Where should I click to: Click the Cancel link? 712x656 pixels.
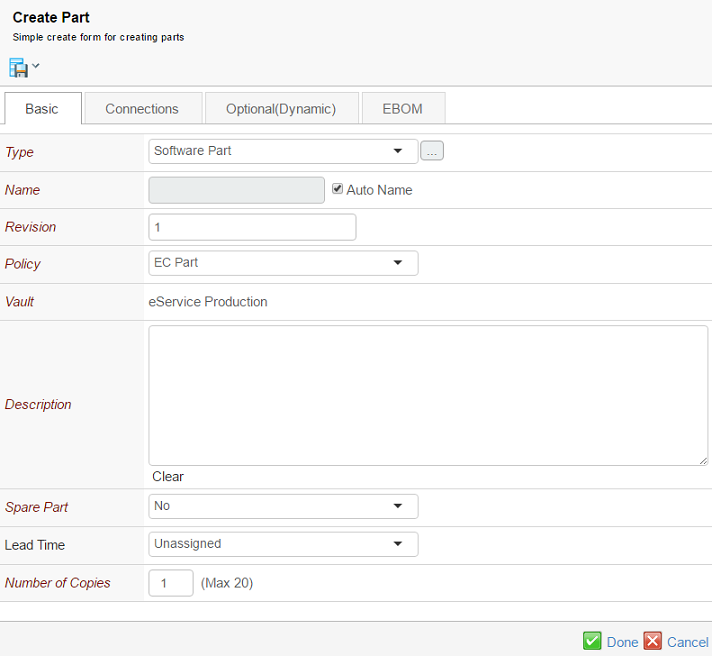point(687,642)
